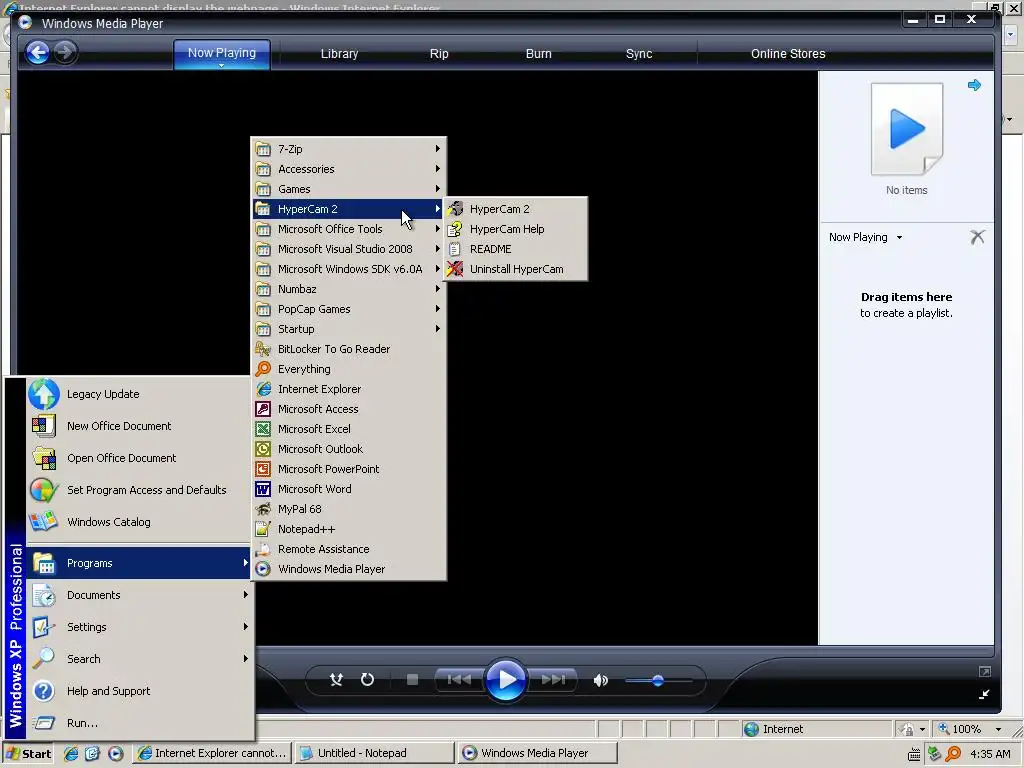
Task: Adjust the volume slider
Action: [x=658, y=680]
